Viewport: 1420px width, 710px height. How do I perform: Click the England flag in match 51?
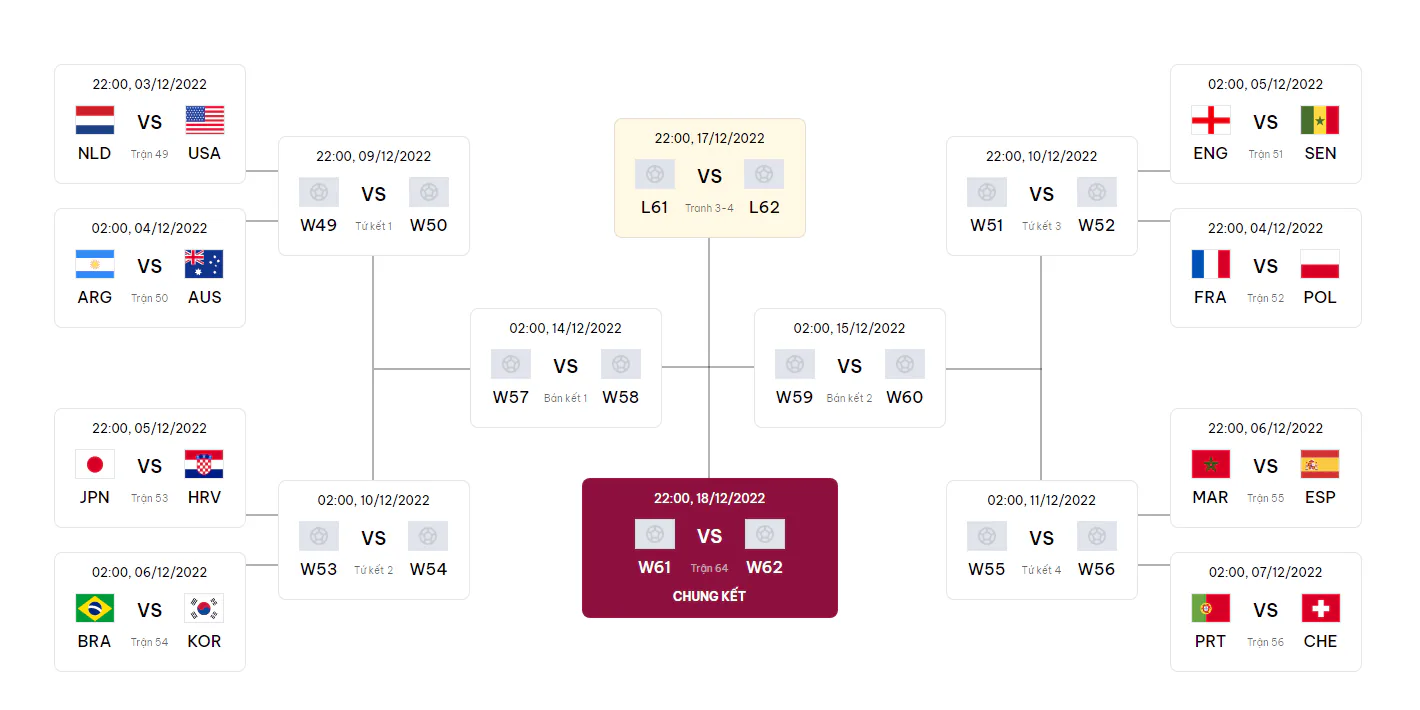point(1211,120)
